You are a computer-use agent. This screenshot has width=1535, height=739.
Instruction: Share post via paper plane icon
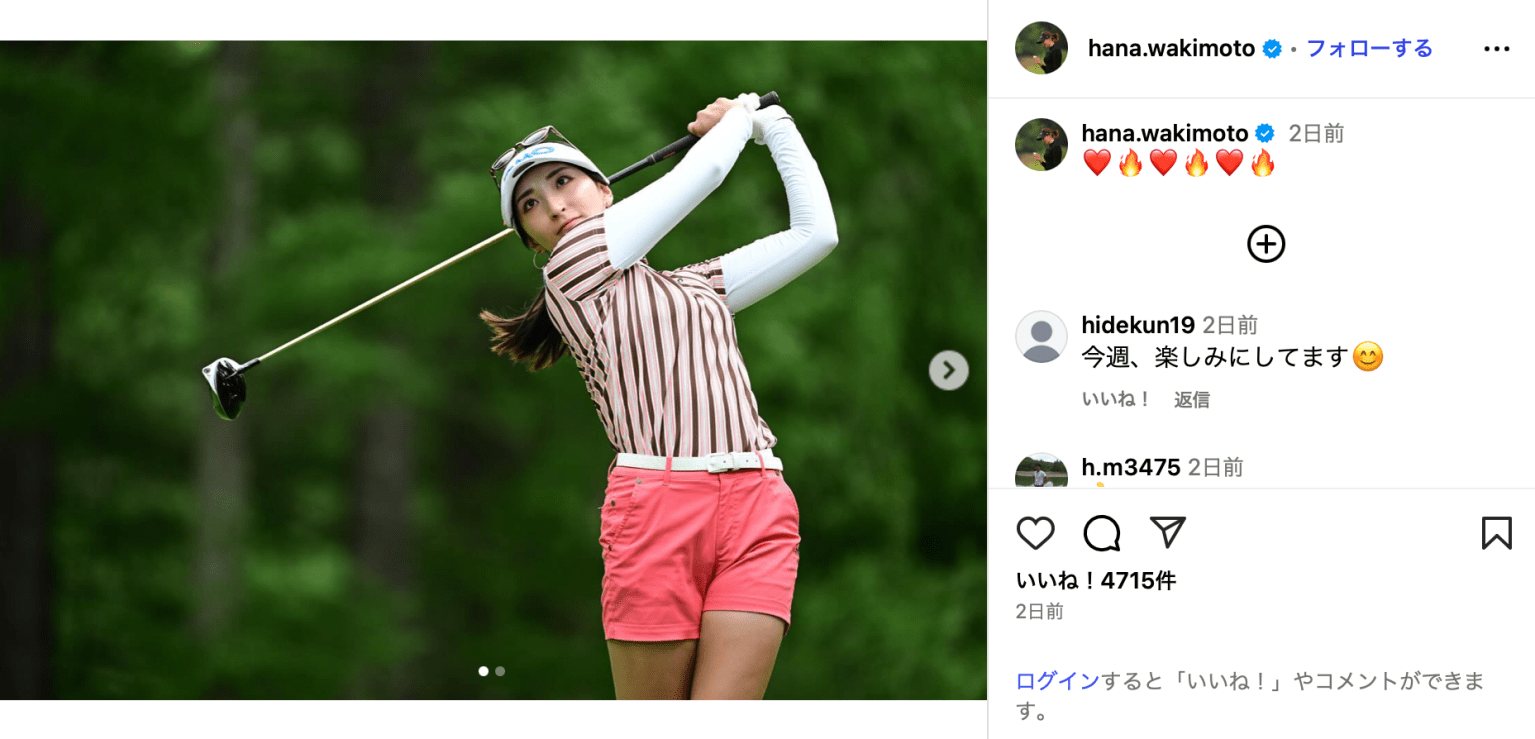coord(1167,533)
